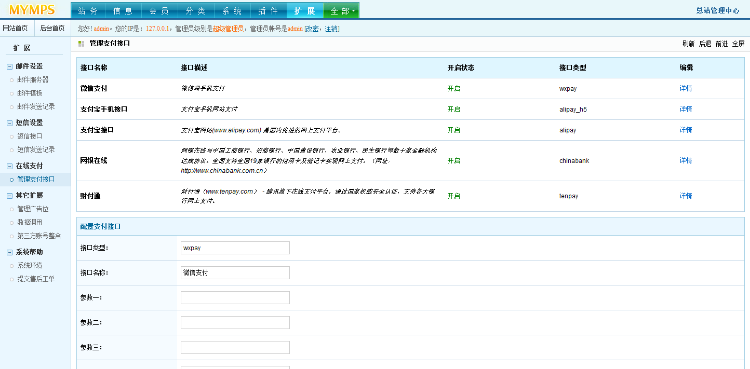This screenshot has height=369, width=750.
Task: Click 前进 forward link
Action: tap(721, 44)
